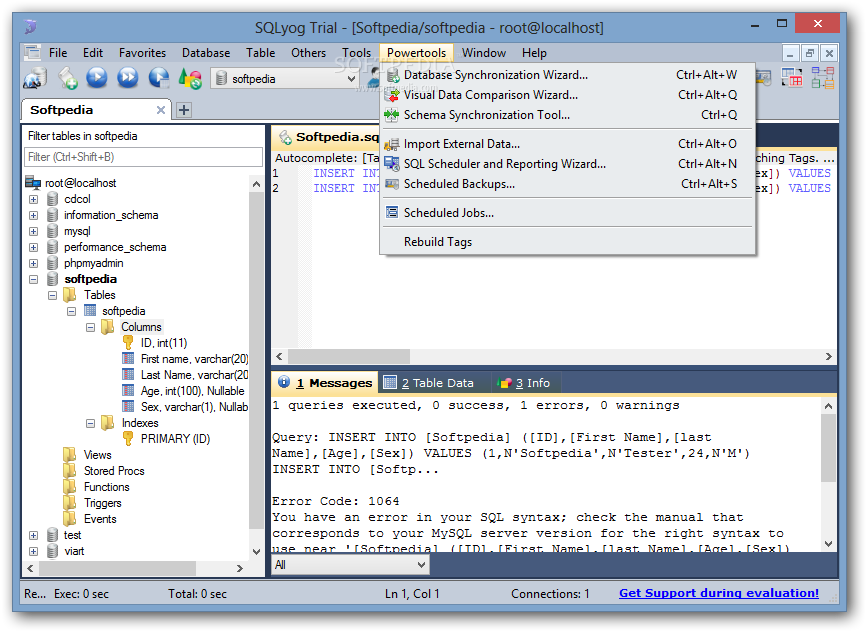This screenshot has height=632, width=867.
Task: Open the All filter dropdown below messages
Action: click(x=349, y=565)
